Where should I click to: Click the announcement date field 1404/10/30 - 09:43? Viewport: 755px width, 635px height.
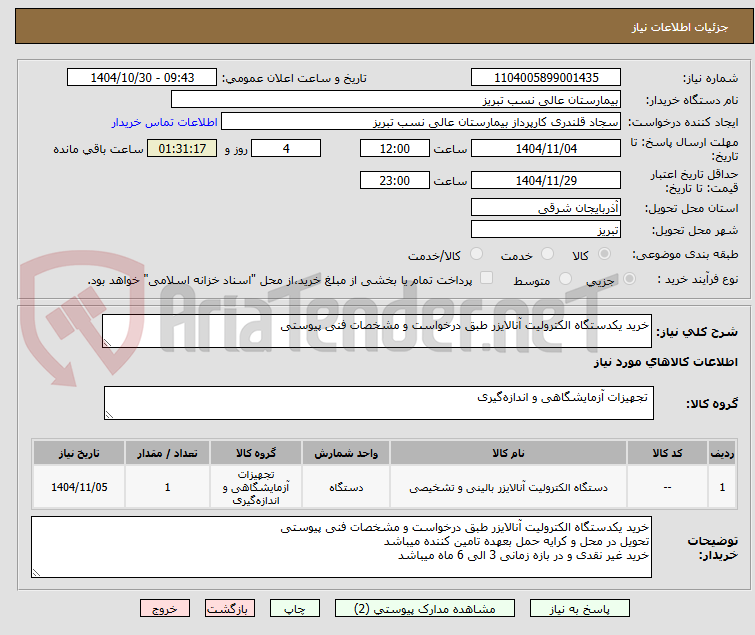(x=142, y=78)
